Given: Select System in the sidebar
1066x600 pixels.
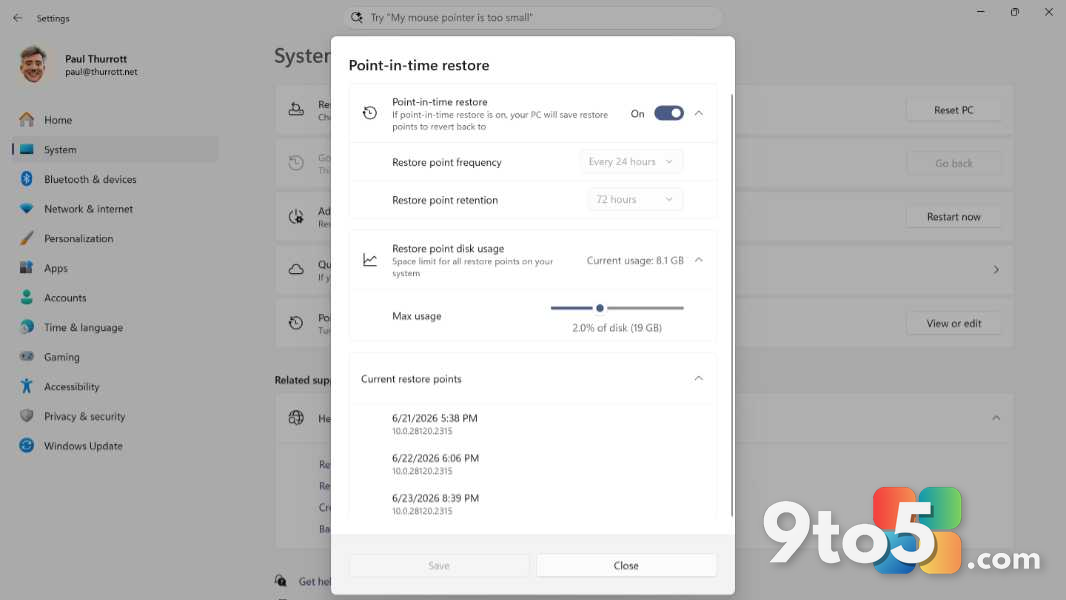Looking at the screenshot, I should point(115,149).
